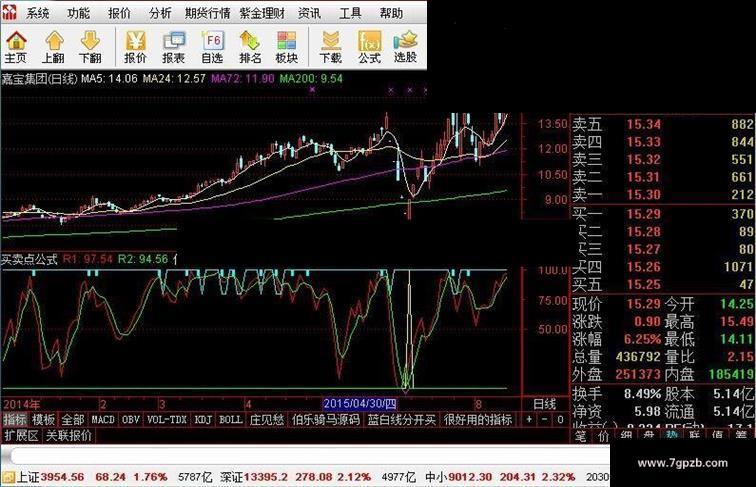Click the MA24: 12.57 label
Image resolution: width=756 pixels, height=487 pixels.
click(174, 79)
